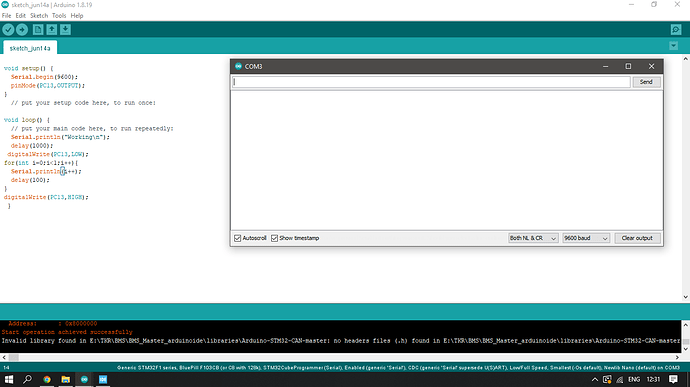Click the delay(100) code line
Viewport: 690px width, 387px height.
(x=30, y=180)
